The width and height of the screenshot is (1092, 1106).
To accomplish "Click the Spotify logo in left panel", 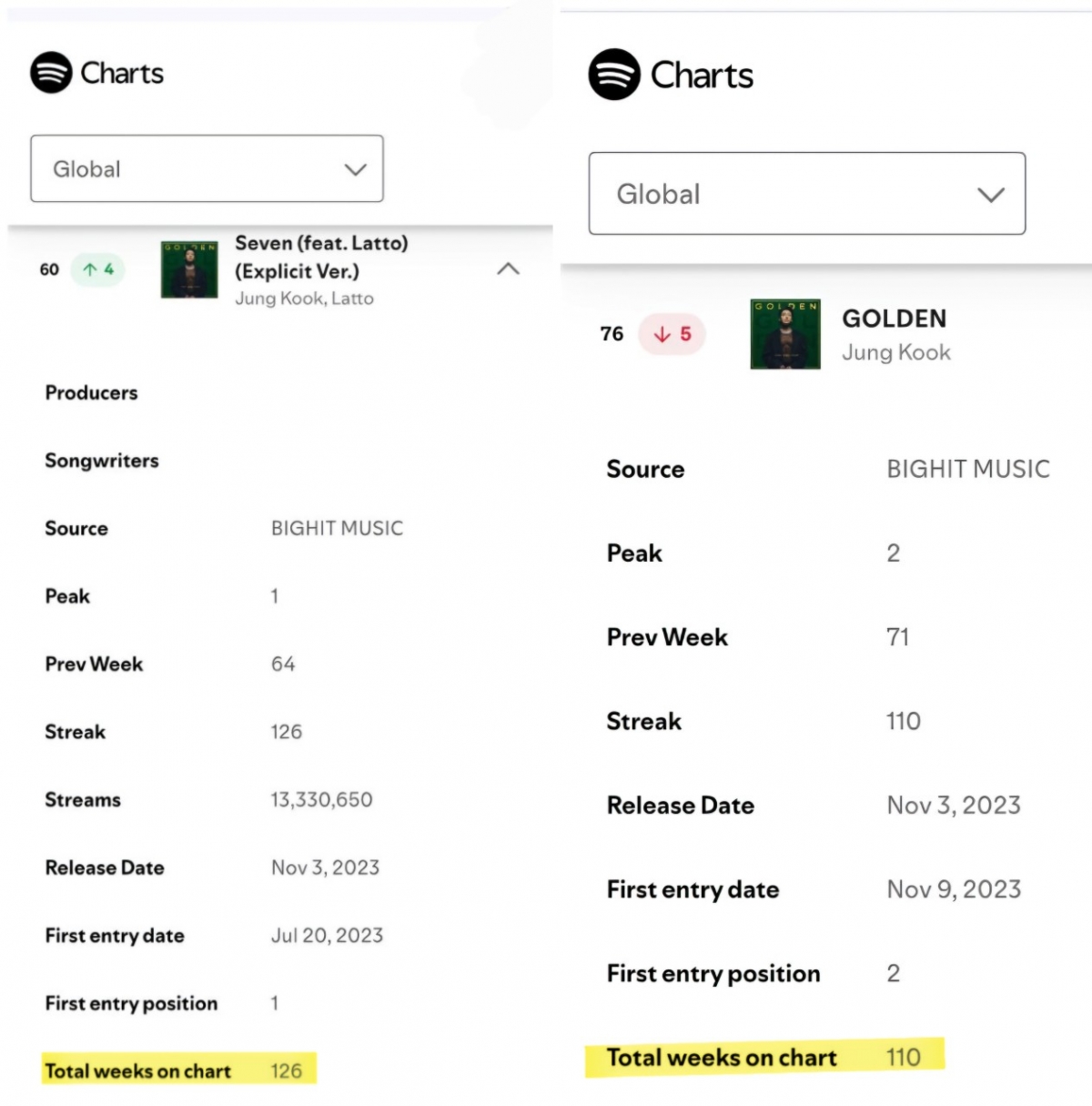I will [51, 73].
